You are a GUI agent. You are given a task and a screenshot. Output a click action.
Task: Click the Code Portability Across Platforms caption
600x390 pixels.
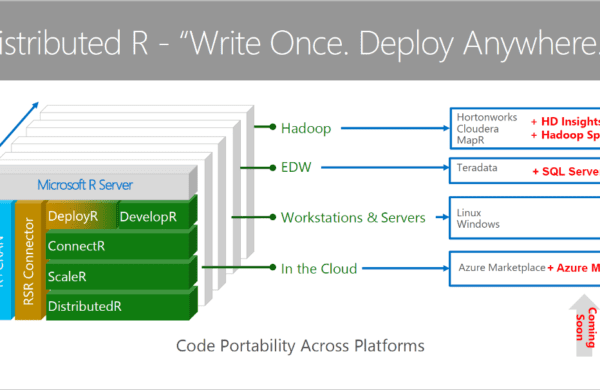(x=300, y=346)
